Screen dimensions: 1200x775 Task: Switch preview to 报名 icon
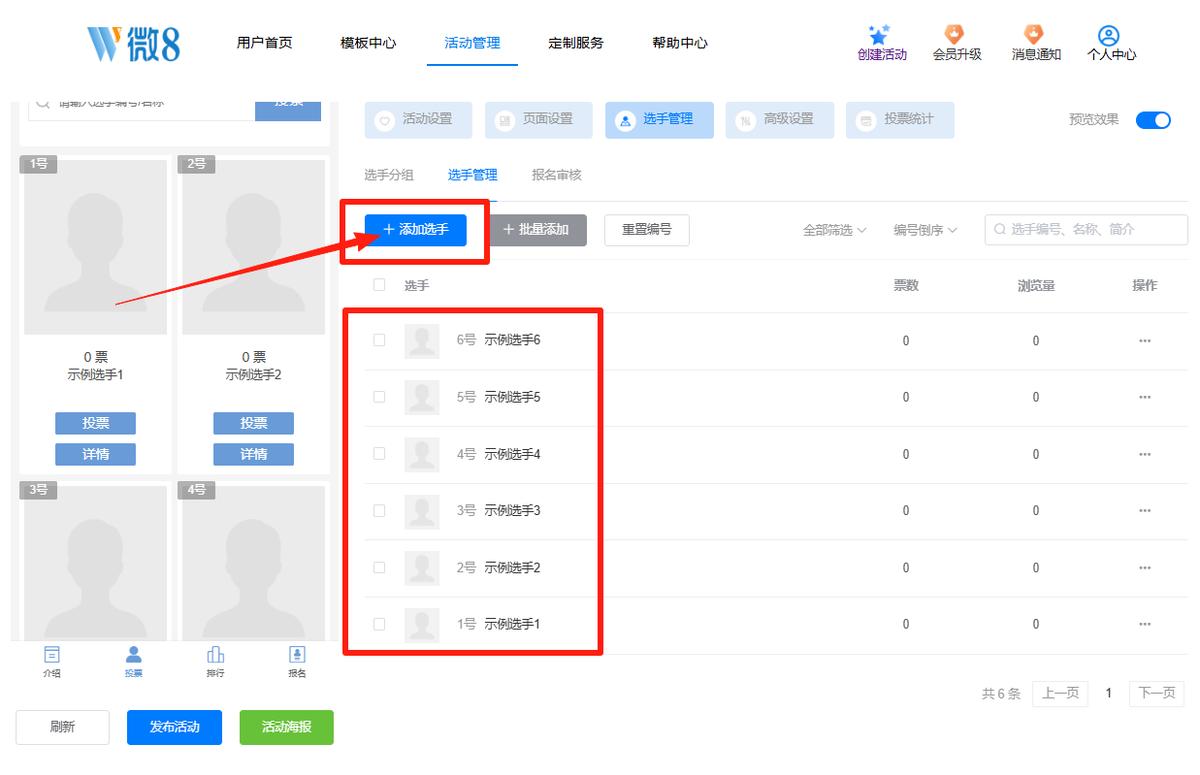tap(297, 655)
